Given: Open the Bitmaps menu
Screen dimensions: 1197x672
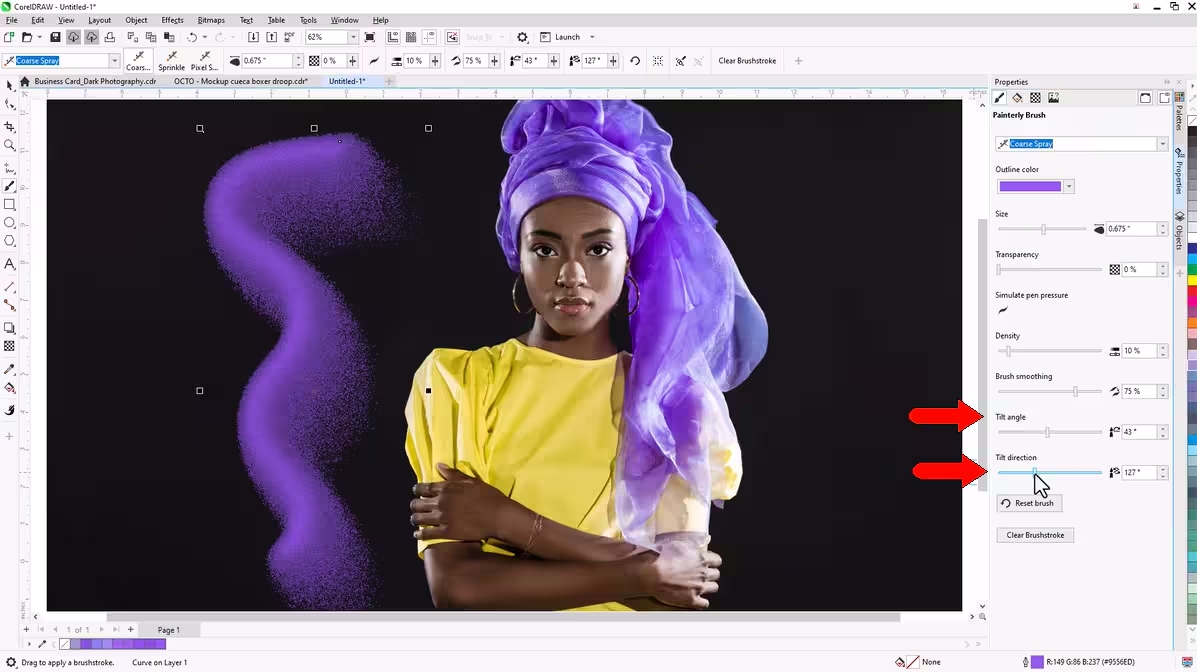Looking at the screenshot, I should [211, 20].
